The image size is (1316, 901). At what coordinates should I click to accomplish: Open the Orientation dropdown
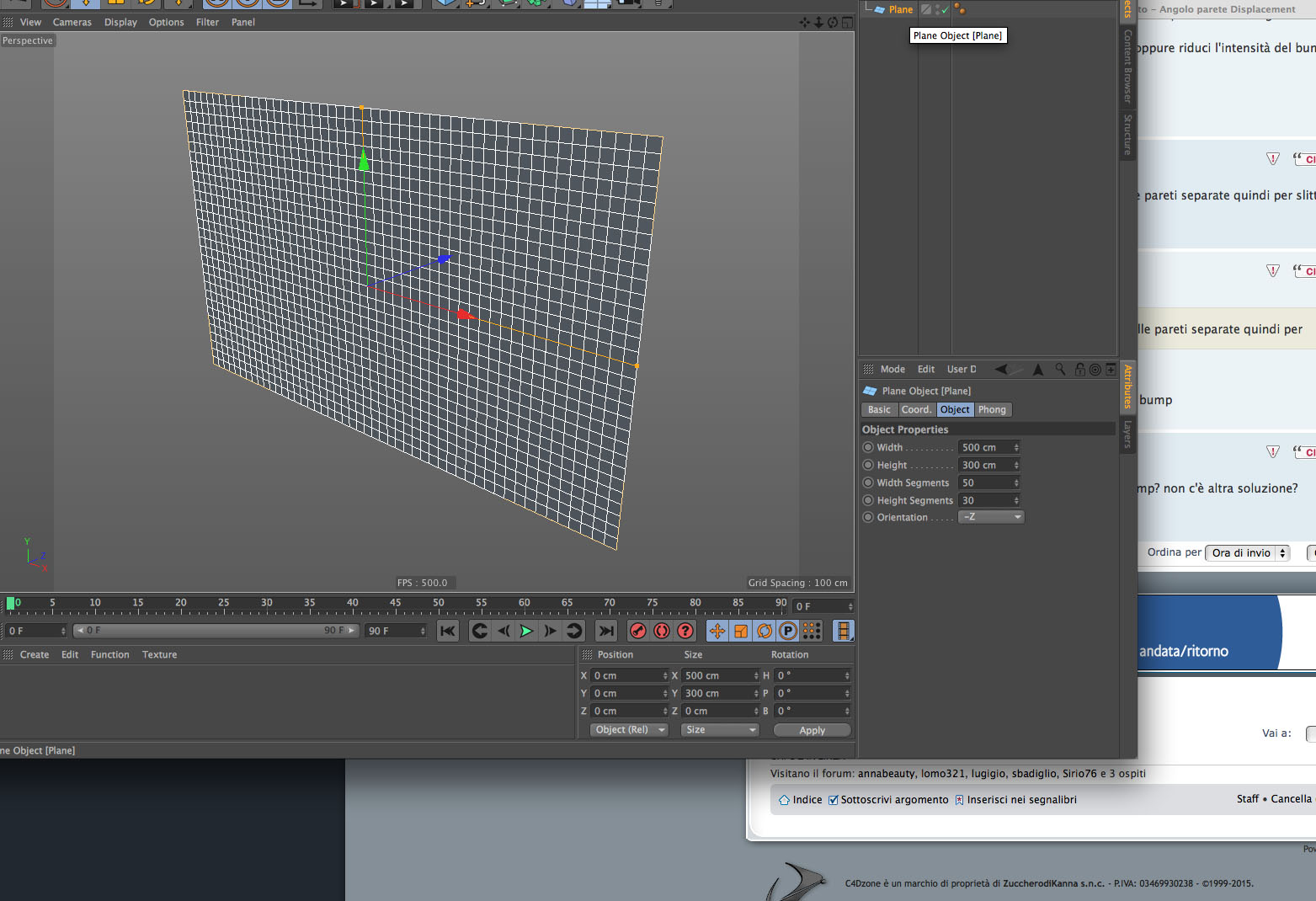pos(991,517)
